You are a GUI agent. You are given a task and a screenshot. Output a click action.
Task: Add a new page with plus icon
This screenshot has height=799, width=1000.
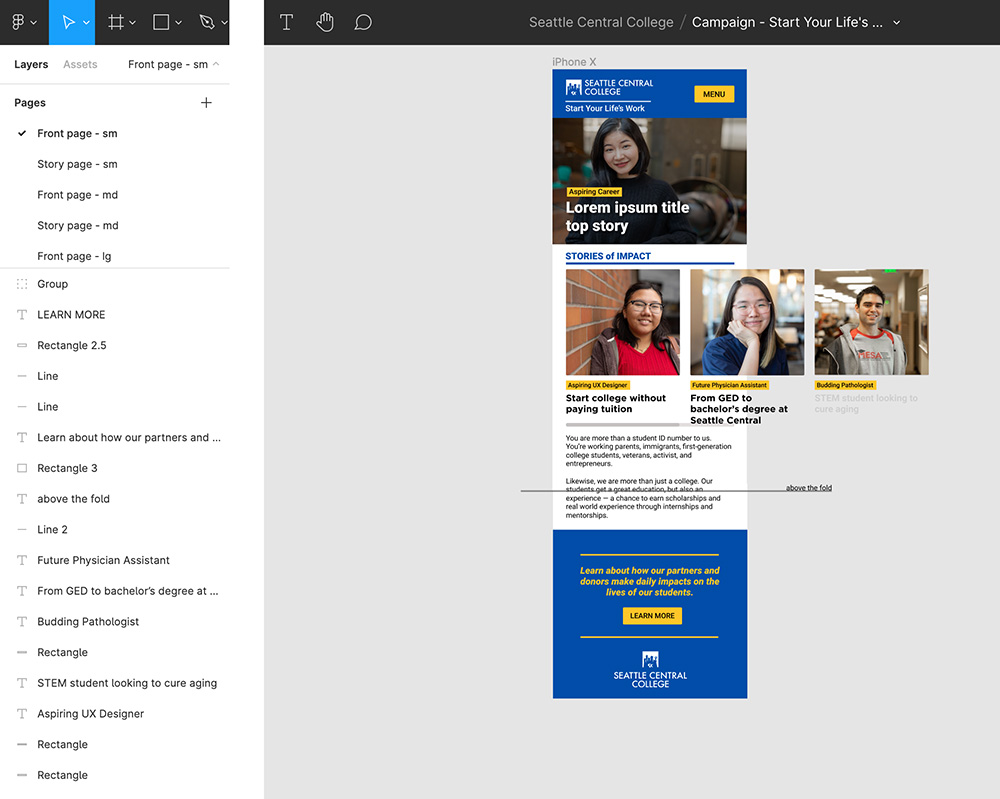tap(206, 103)
